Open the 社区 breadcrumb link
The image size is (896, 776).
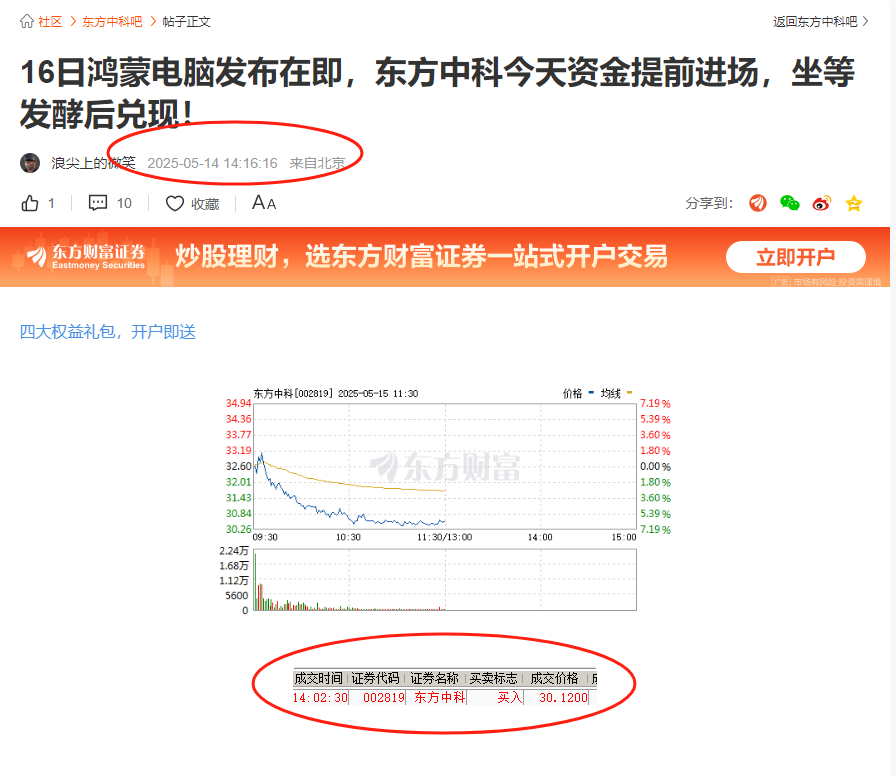50,22
